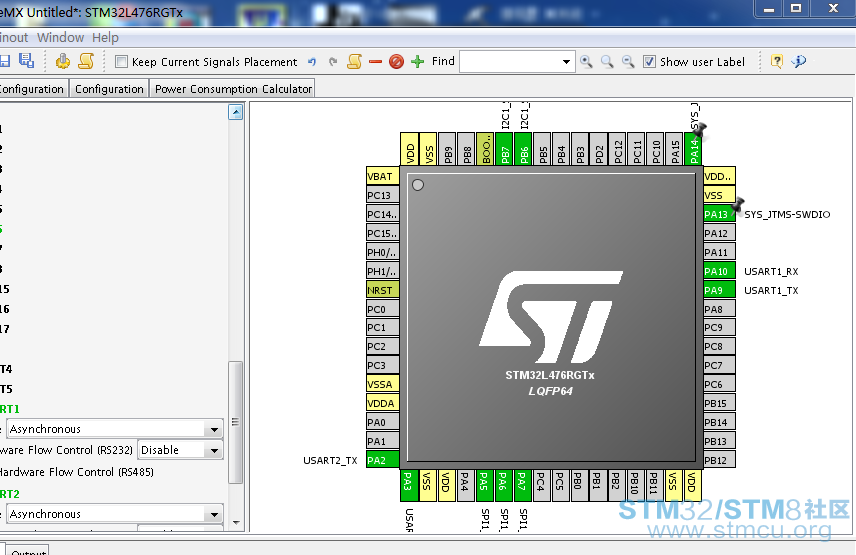Click pin PC13 on the chip

pos(383,195)
